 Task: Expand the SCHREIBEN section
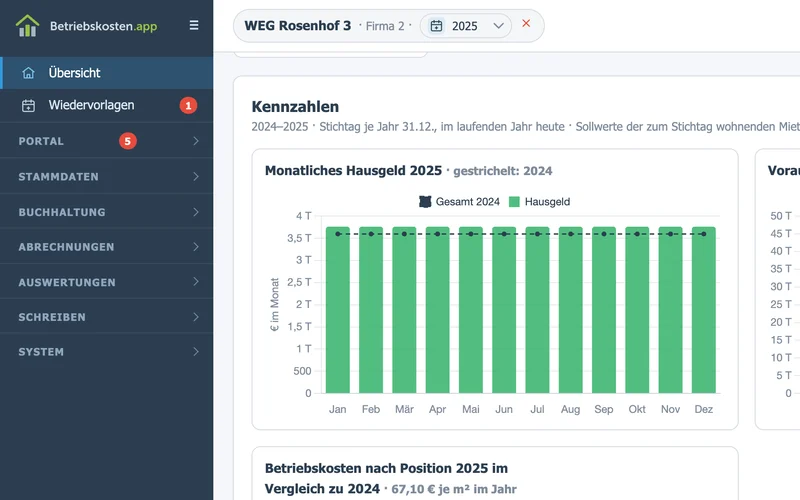point(107,317)
